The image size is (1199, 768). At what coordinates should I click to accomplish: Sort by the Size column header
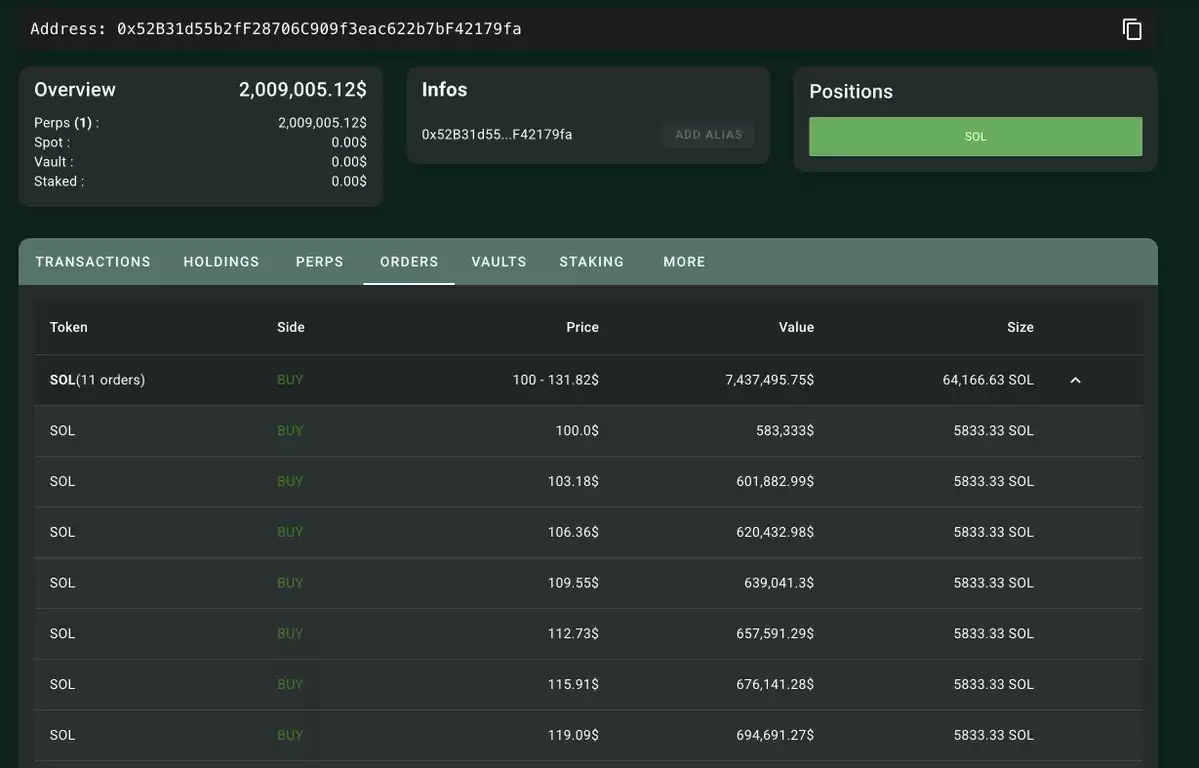pyautogui.click(x=1020, y=327)
